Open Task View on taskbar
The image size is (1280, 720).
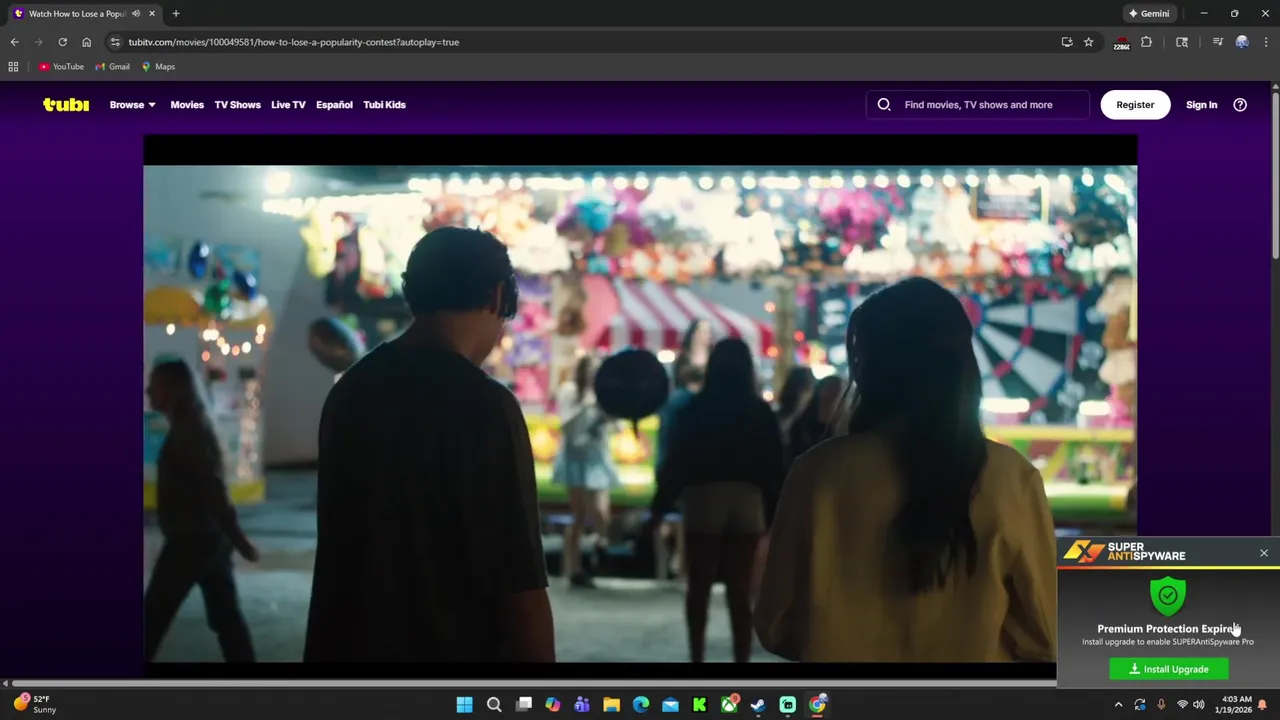click(x=523, y=705)
